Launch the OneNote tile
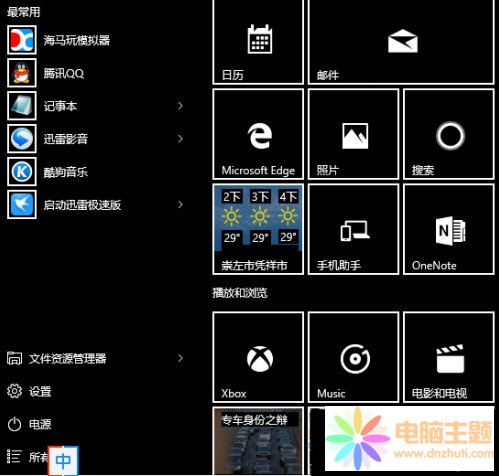Image resolution: width=499 pixels, height=476 pixels. point(449,229)
